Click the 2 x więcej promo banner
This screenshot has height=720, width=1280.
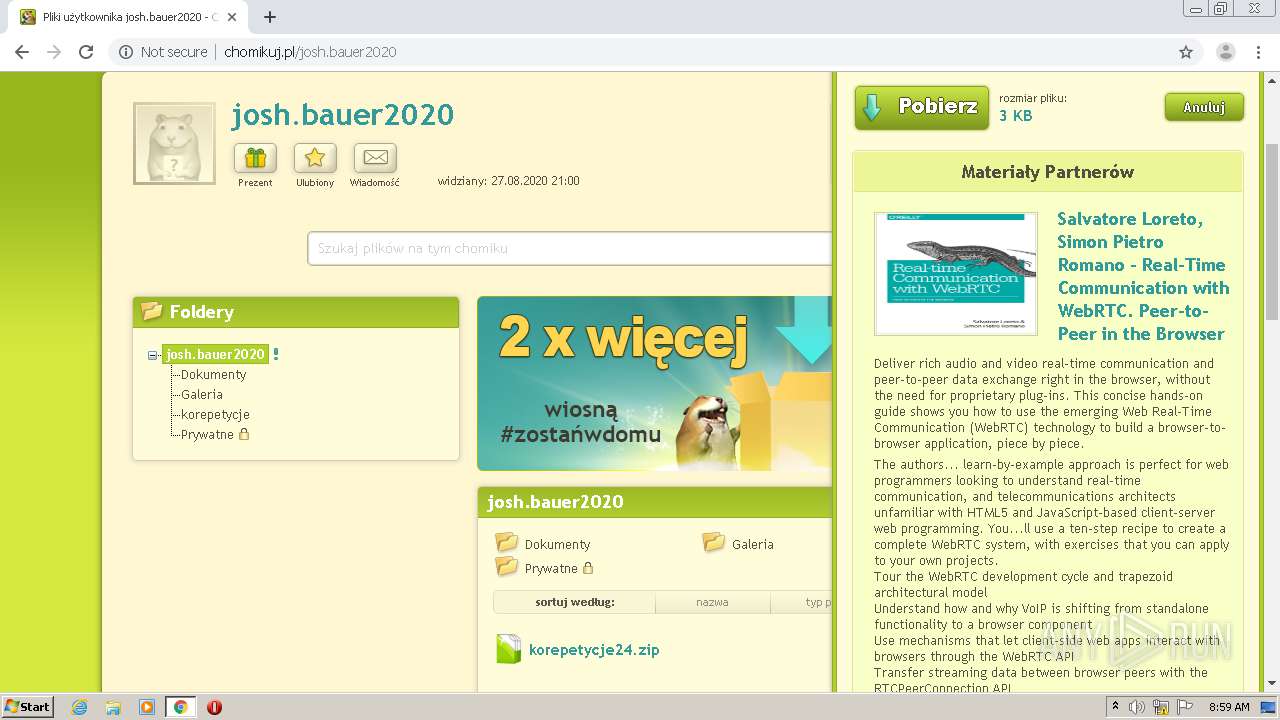tap(654, 383)
